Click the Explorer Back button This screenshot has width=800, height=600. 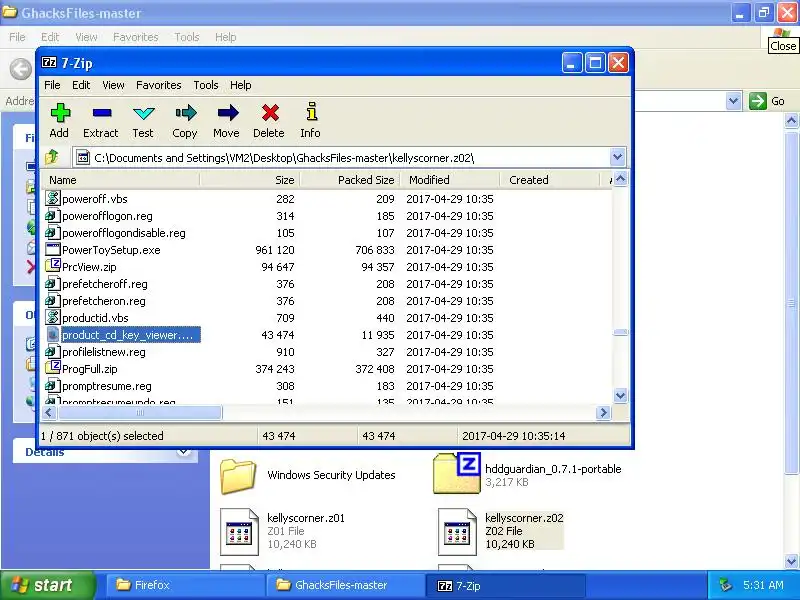point(21,68)
